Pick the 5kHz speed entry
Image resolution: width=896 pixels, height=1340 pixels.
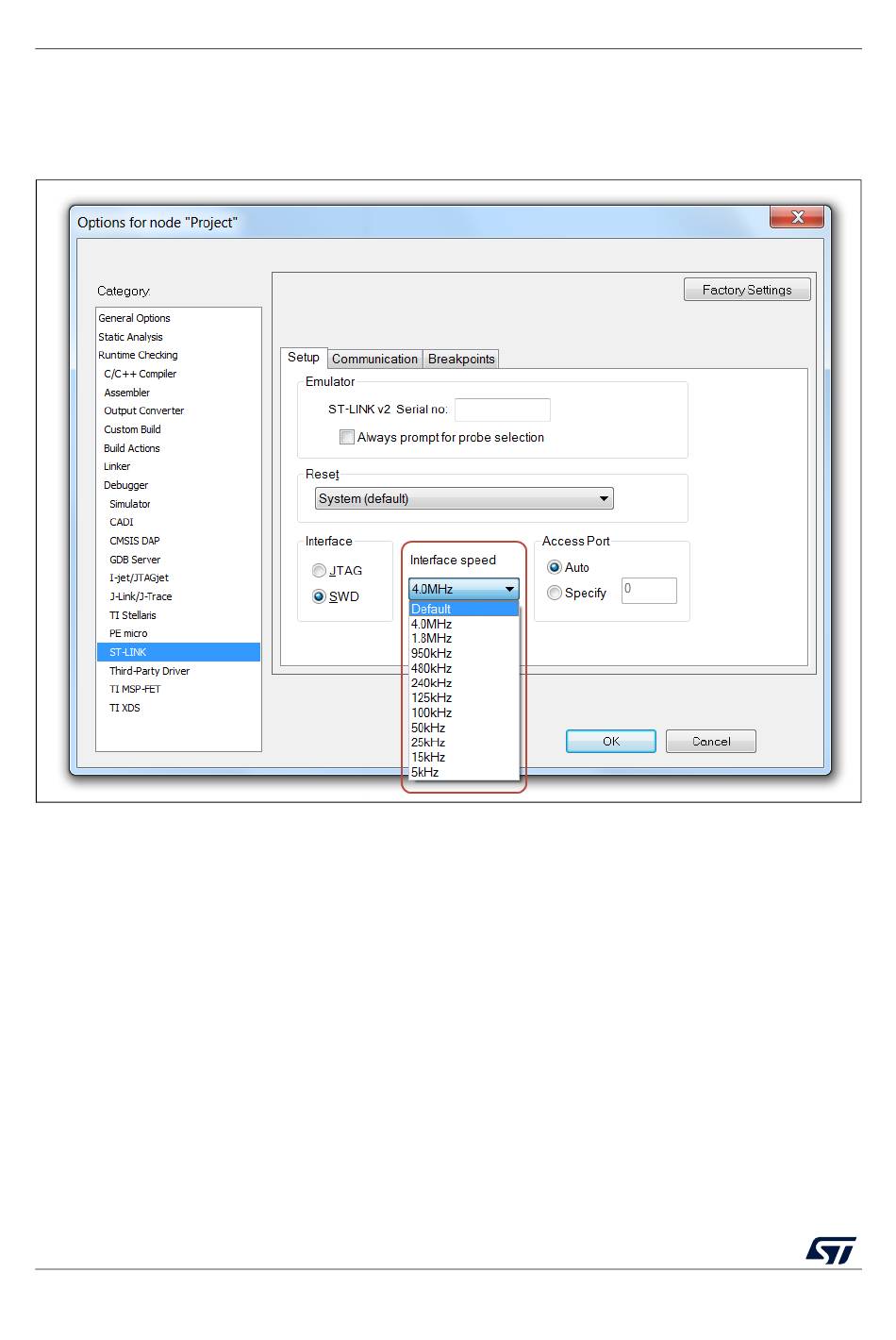tap(425, 772)
